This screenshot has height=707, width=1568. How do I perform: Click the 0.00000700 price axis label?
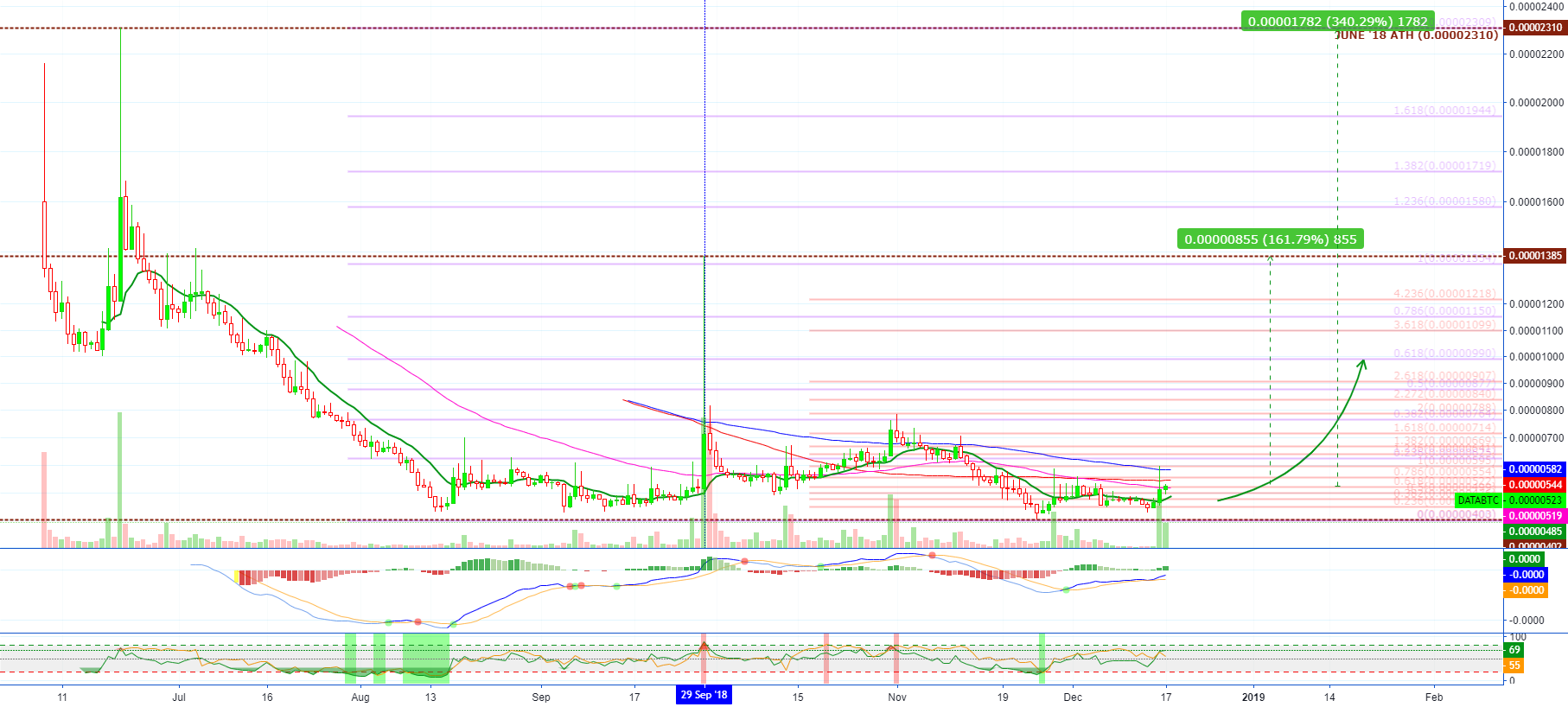pos(1536,438)
